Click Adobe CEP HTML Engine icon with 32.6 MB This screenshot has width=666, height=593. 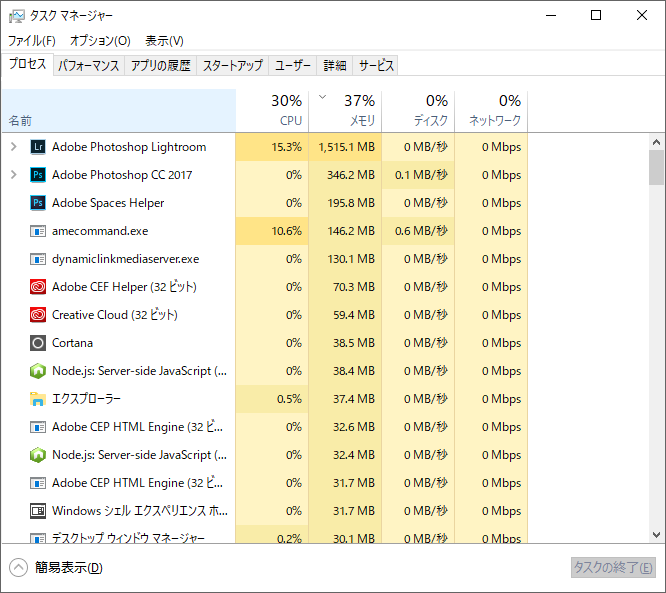point(38,427)
